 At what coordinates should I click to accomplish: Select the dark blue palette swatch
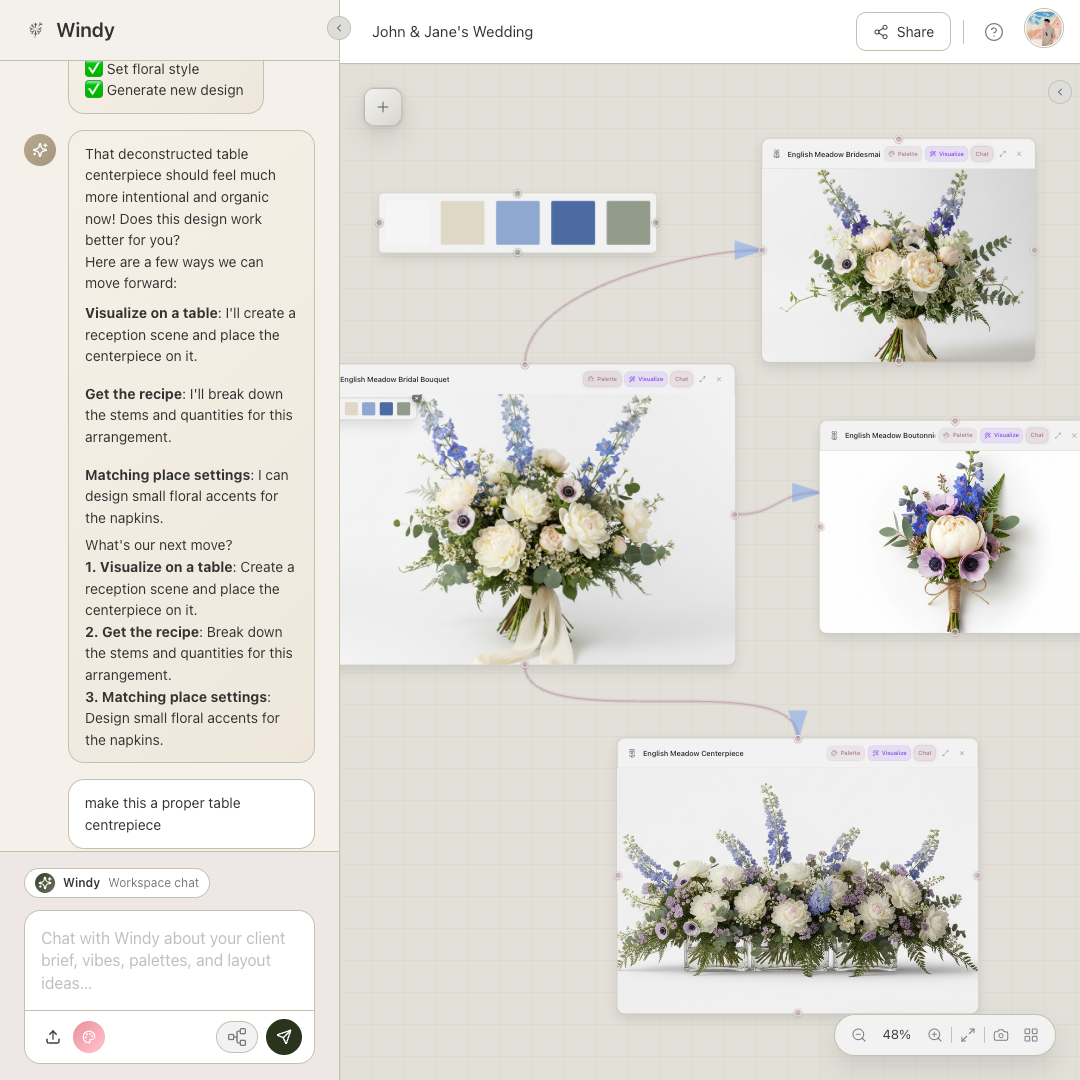573,223
